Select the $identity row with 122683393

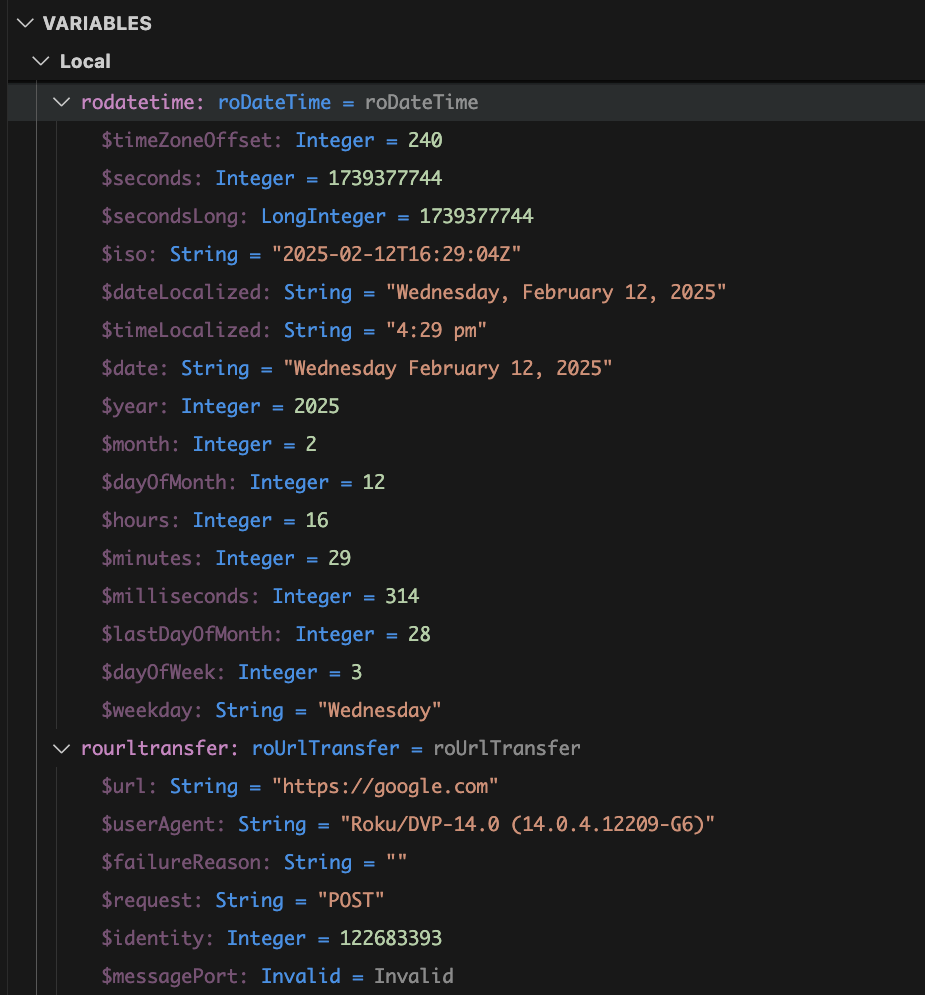point(466,939)
